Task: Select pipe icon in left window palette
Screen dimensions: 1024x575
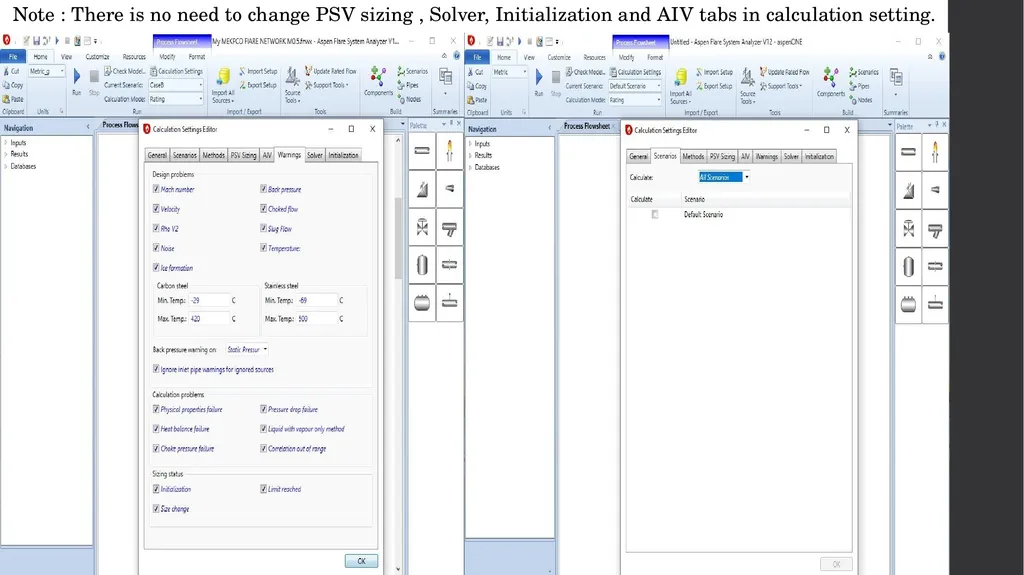Action: click(422, 151)
